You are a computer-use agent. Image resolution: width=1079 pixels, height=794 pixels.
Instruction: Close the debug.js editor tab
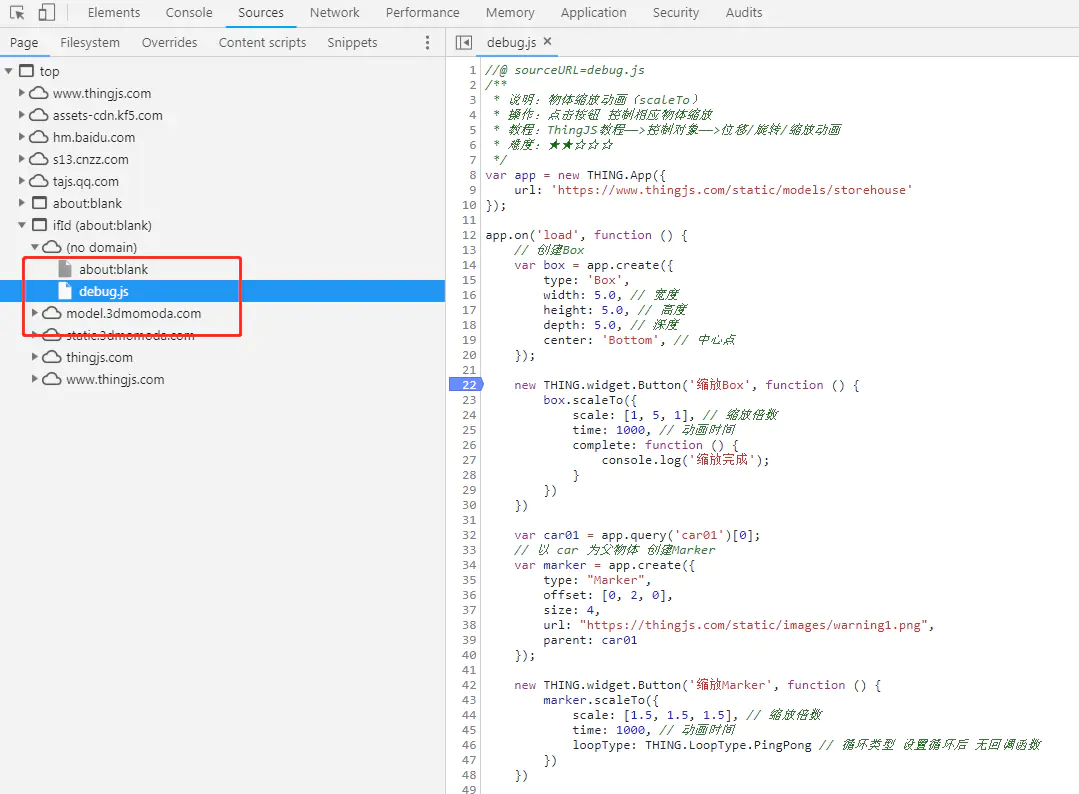548,41
